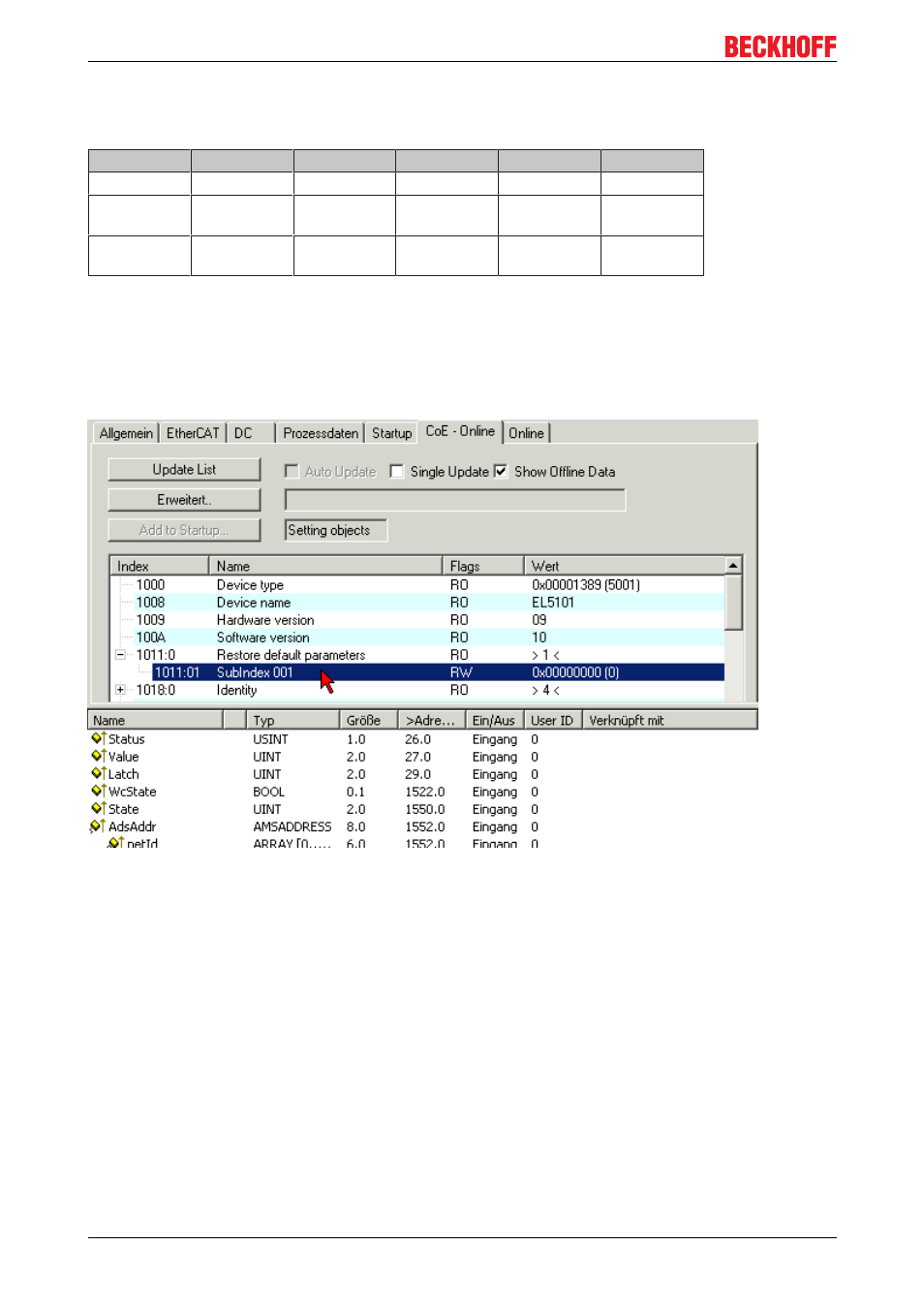Switch to the Prozessdaten tab
Image resolution: width=924 pixels, height=1308 pixels.
click(x=321, y=433)
